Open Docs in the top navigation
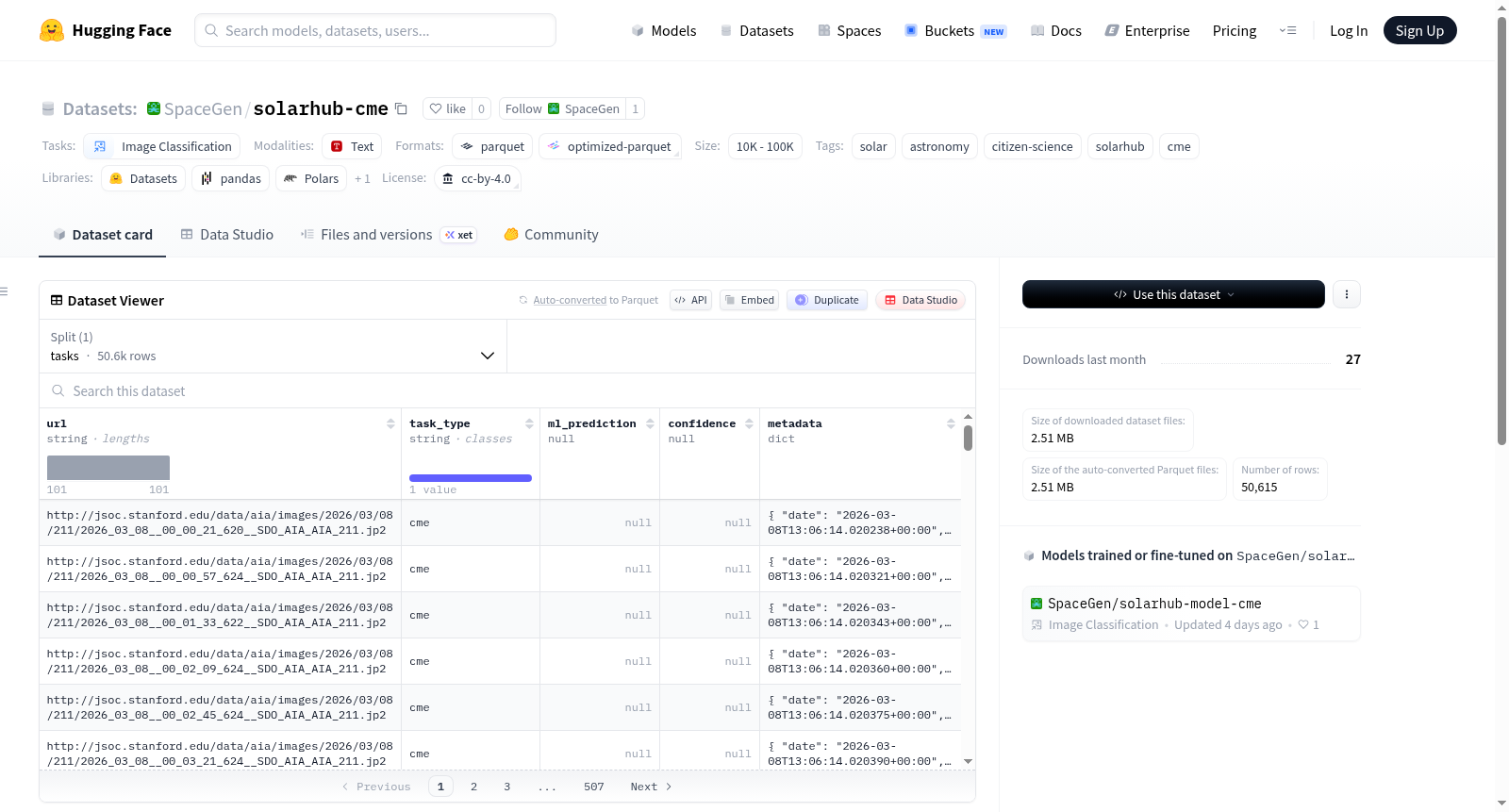The image size is (1509, 812). click(1056, 30)
